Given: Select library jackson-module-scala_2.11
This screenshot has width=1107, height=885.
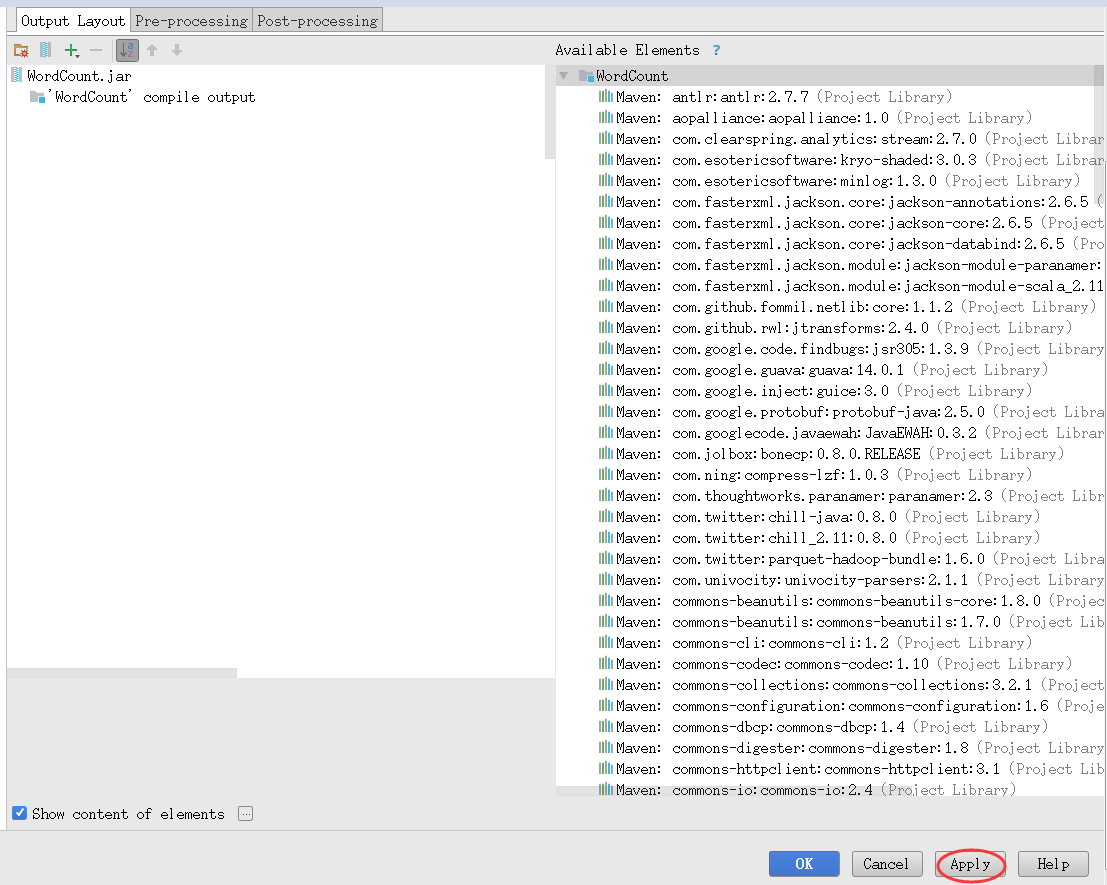Looking at the screenshot, I should pyautogui.click(x=851, y=286).
